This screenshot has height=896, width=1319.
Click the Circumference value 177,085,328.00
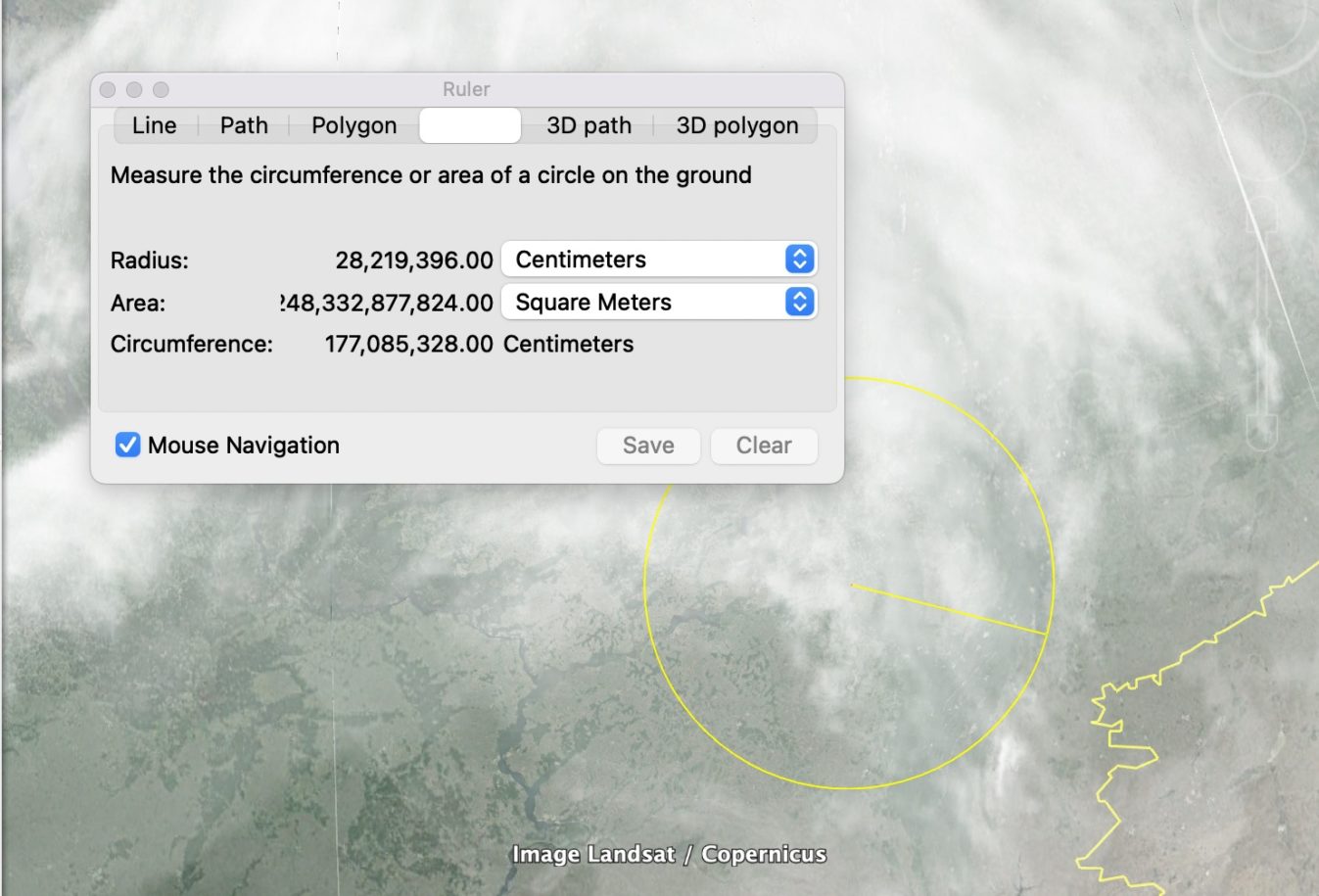[409, 345]
